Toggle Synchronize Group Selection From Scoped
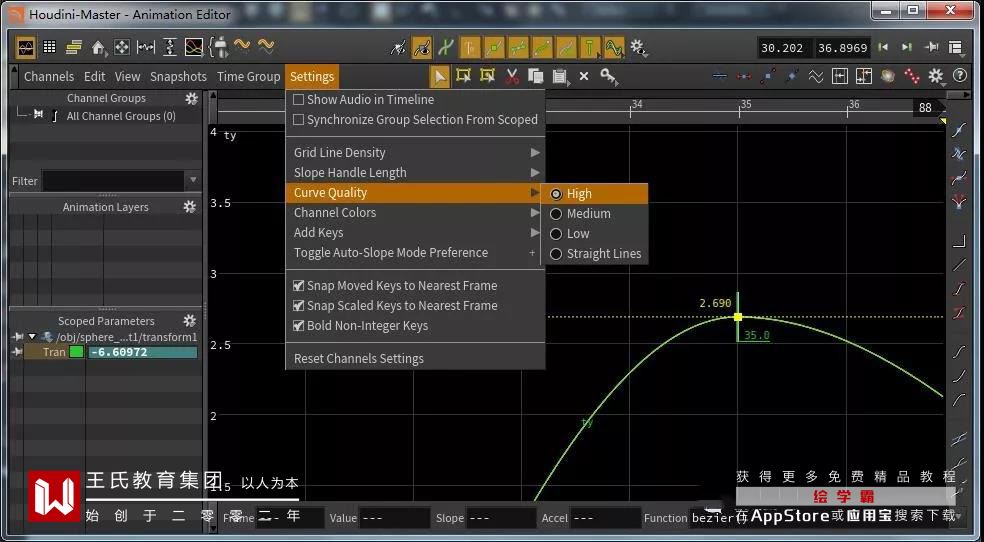 pyautogui.click(x=299, y=120)
